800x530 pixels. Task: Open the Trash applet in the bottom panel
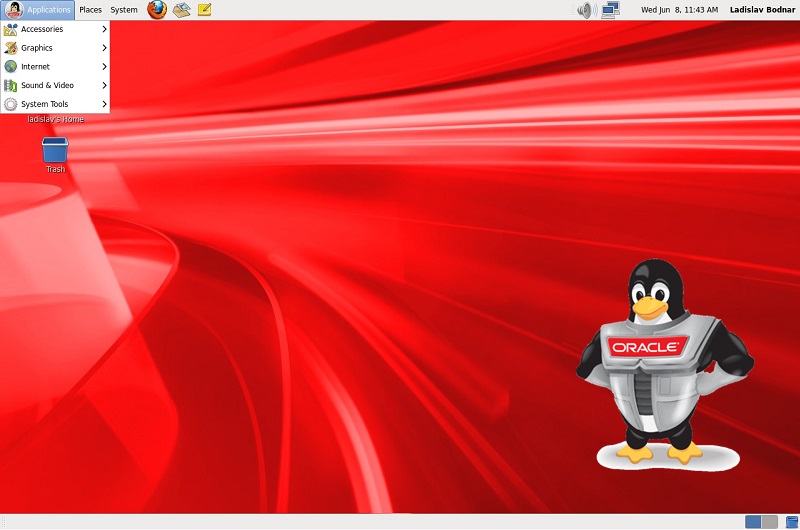click(x=792, y=522)
